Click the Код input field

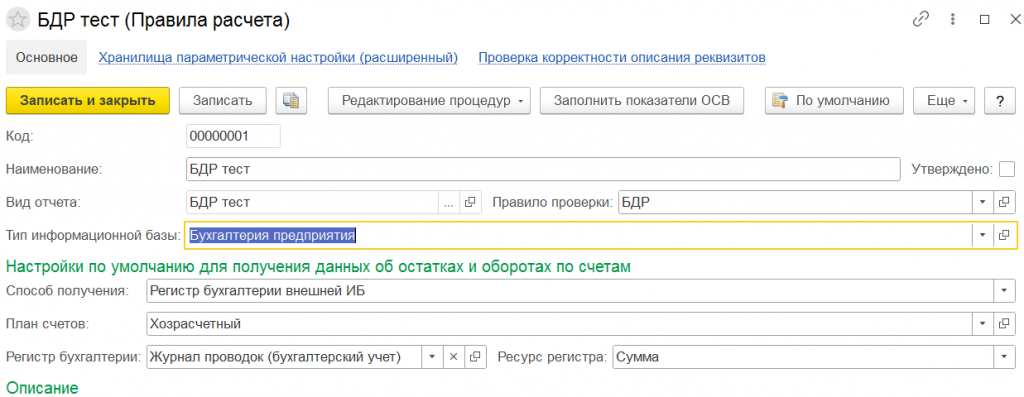click(233, 136)
